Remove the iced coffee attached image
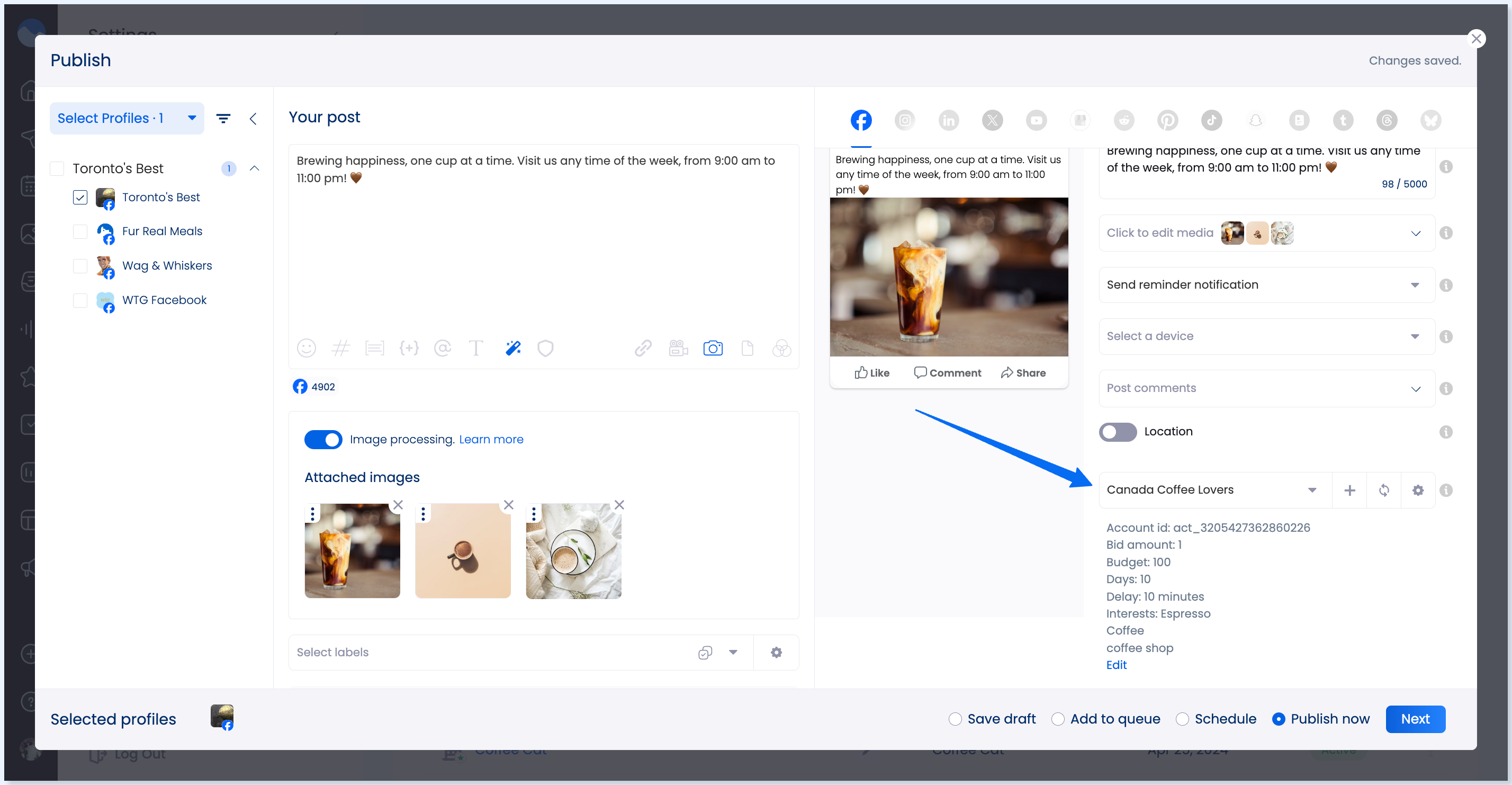The height and width of the screenshot is (785, 1512). coord(398,505)
